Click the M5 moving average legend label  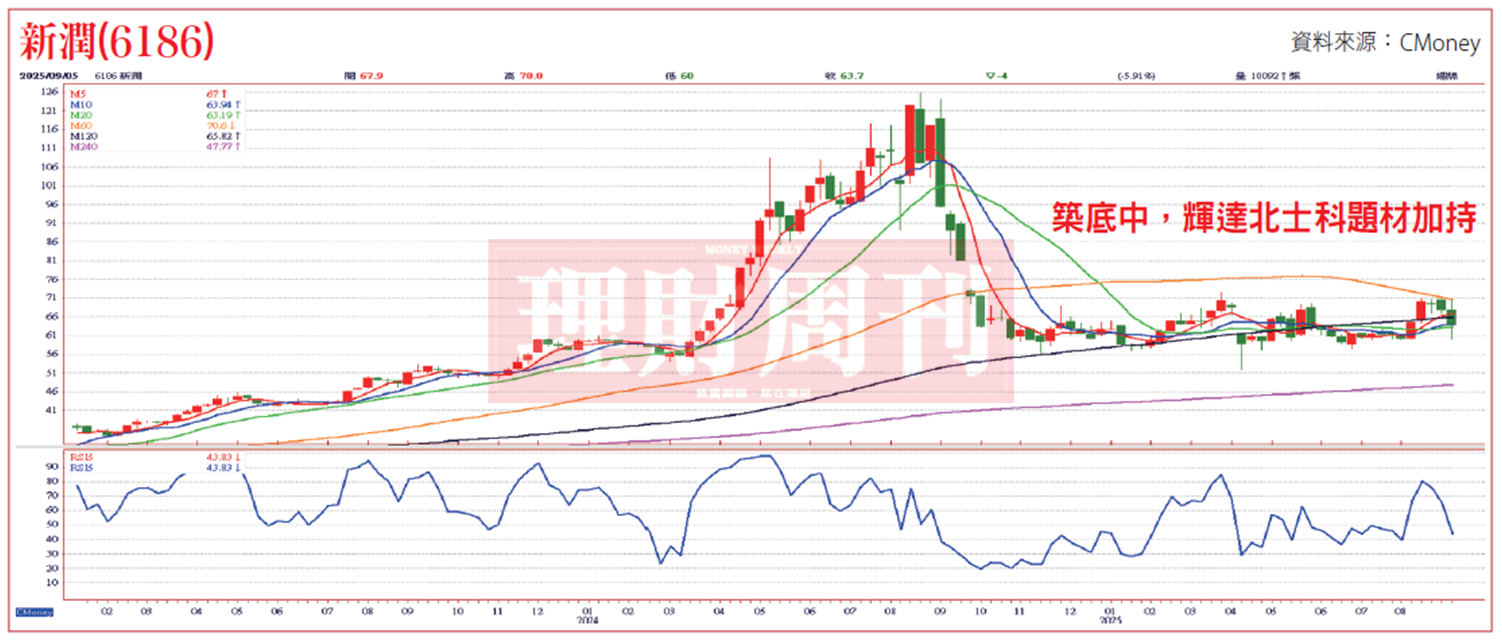click(78, 93)
